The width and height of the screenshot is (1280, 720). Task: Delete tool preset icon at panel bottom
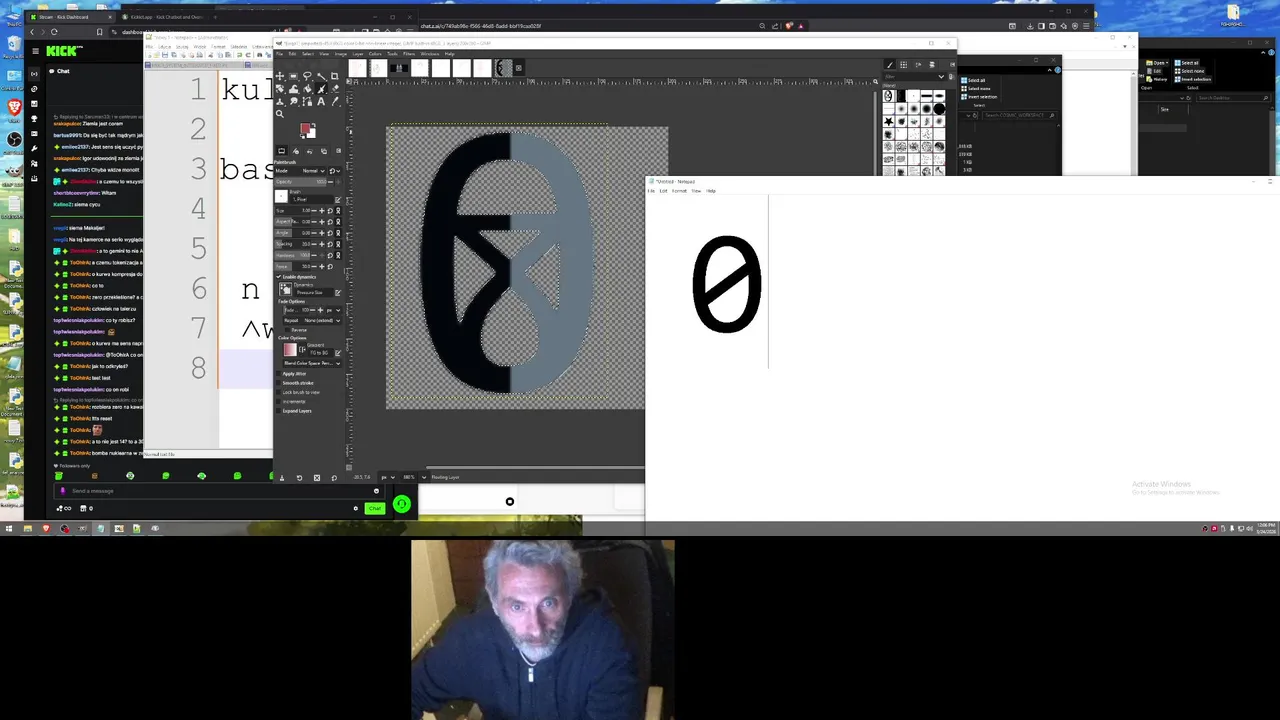317,478
